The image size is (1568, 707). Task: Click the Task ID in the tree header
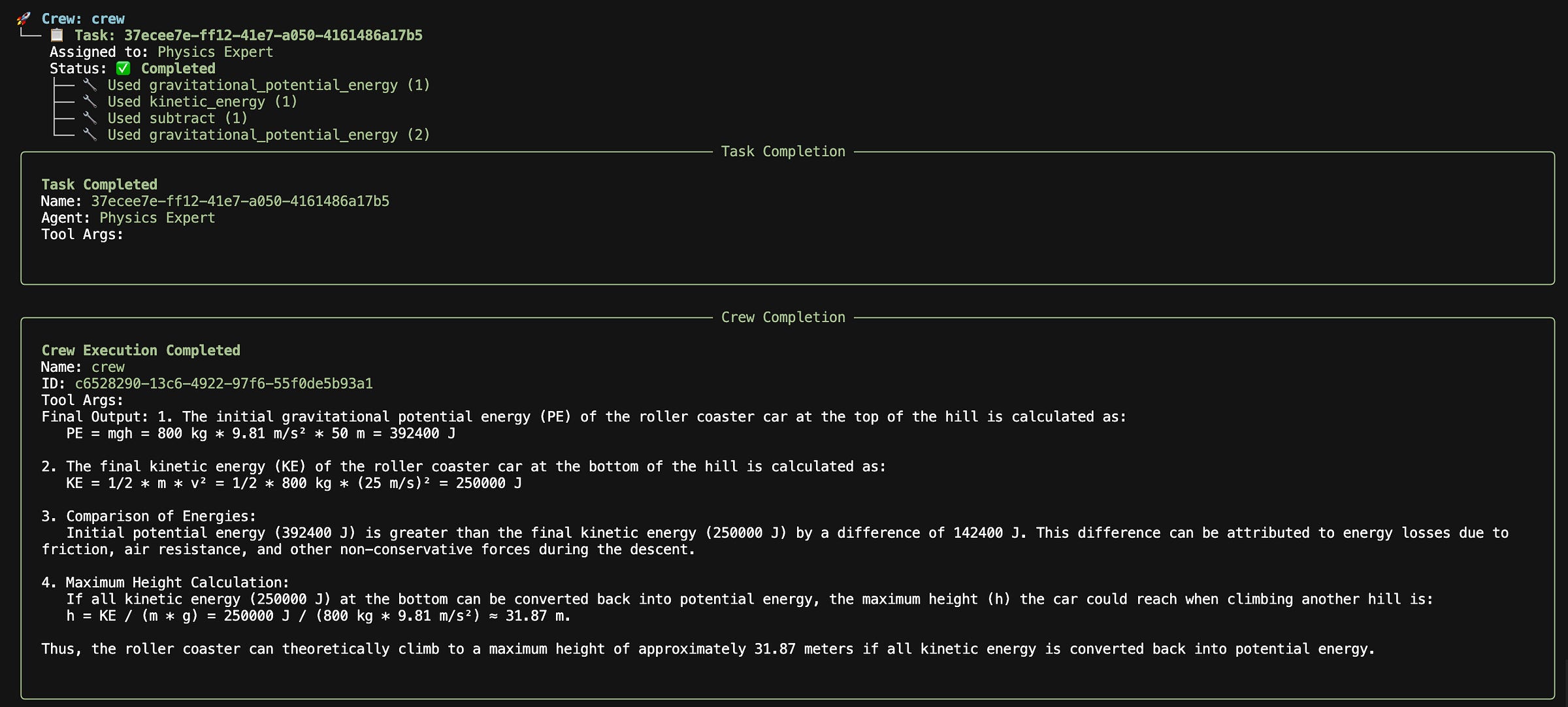tap(273, 35)
